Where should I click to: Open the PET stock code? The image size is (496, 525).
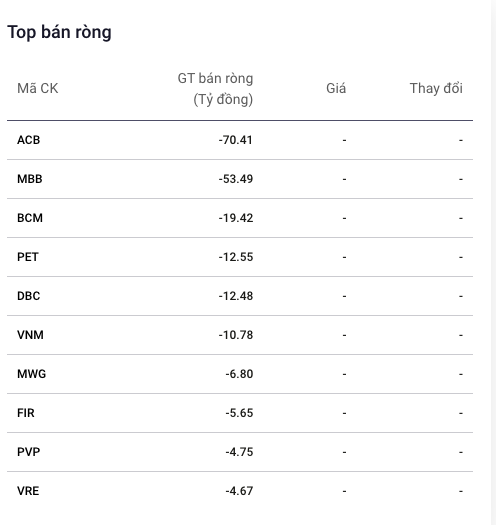pyautogui.click(x=28, y=257)
